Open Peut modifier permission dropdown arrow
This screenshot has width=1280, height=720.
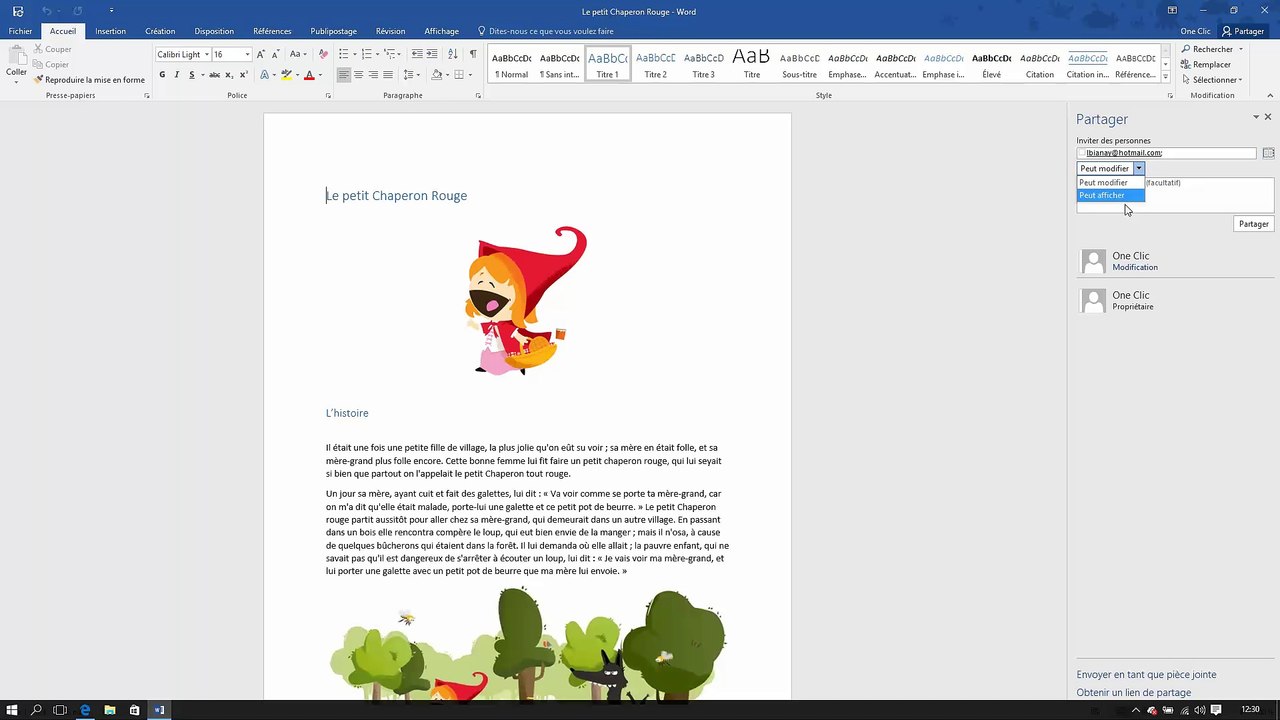coord(1138,168)
